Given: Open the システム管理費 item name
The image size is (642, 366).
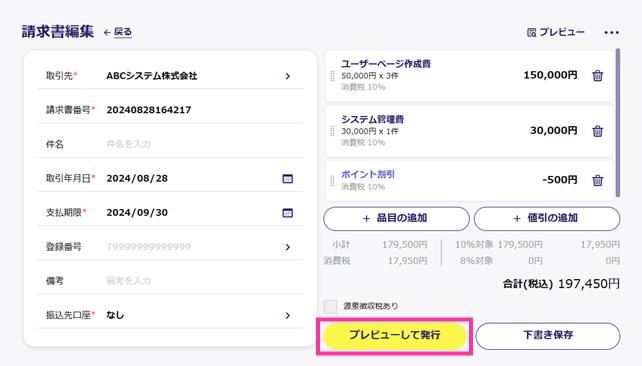Looking at the screenshot, I should click(x=373, y=119).
